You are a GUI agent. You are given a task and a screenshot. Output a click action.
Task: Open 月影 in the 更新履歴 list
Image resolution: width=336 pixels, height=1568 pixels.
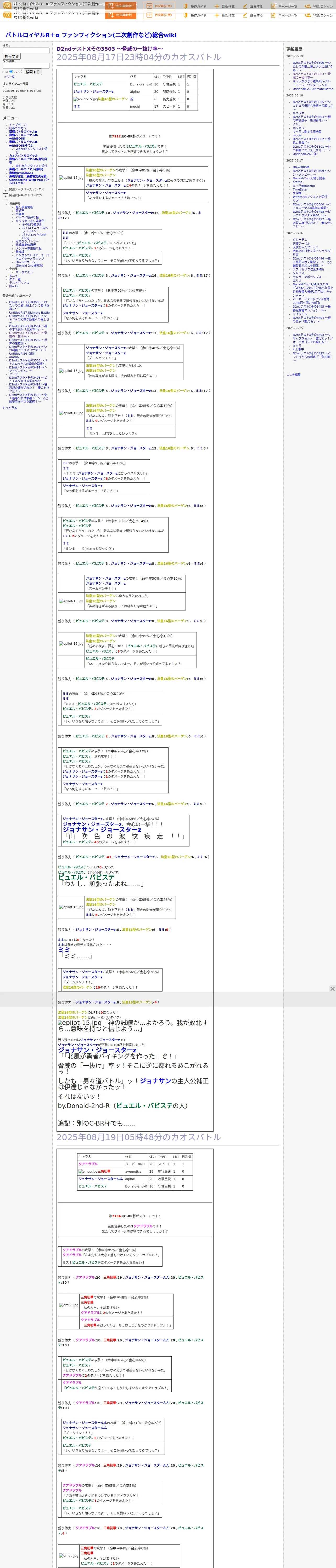(x=296, y=255)
